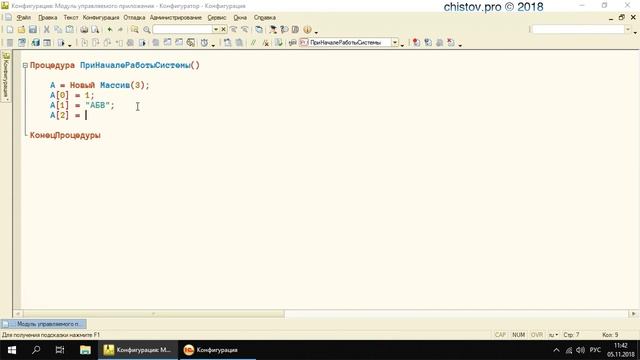Image resolution: width=640 pixels, height=360 pixels.
Task: Open the Конфигурация side panel tab
Action: pyautogui.click(x=6, y=76)
